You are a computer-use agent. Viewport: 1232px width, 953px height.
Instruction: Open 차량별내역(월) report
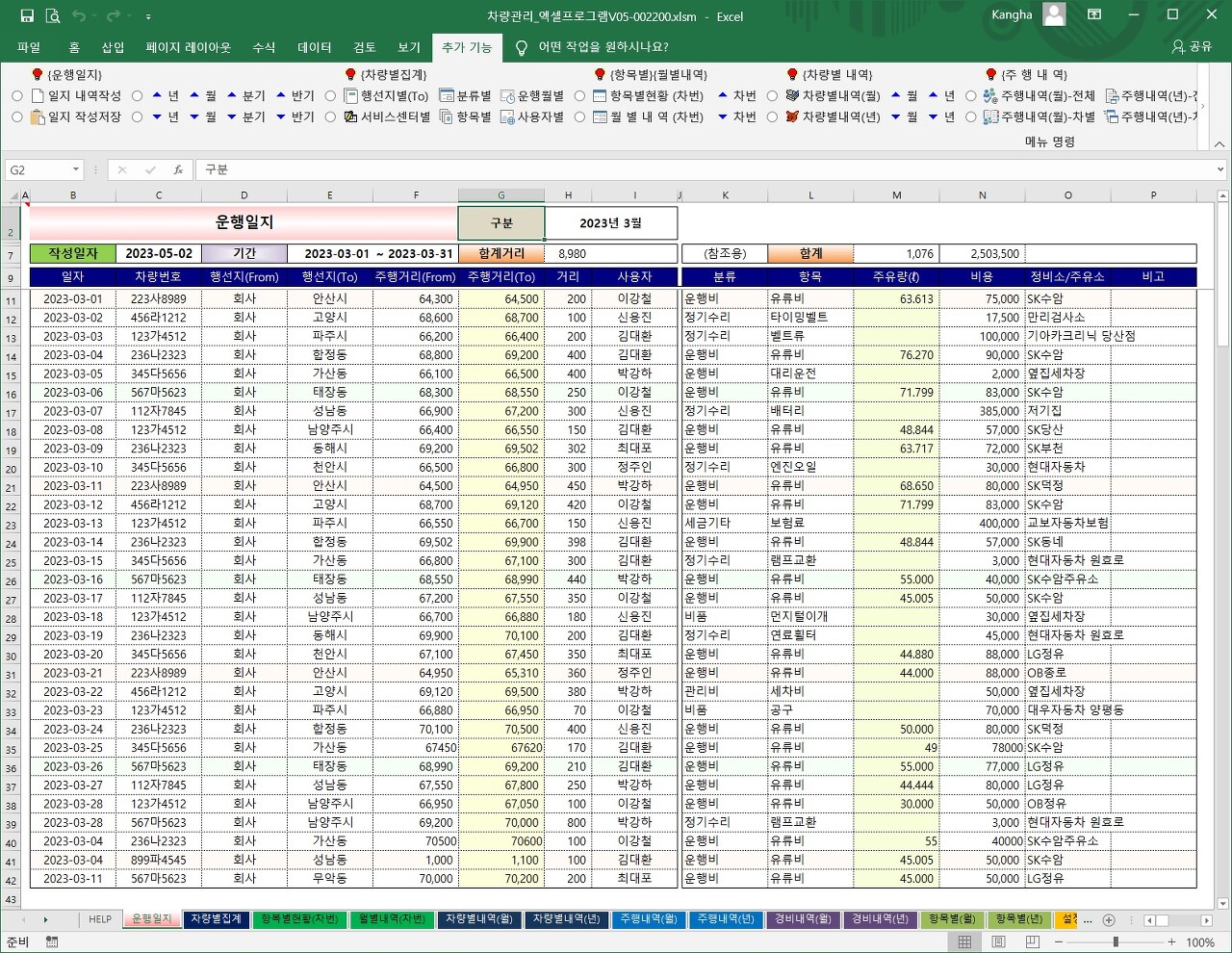click(833, 95)
